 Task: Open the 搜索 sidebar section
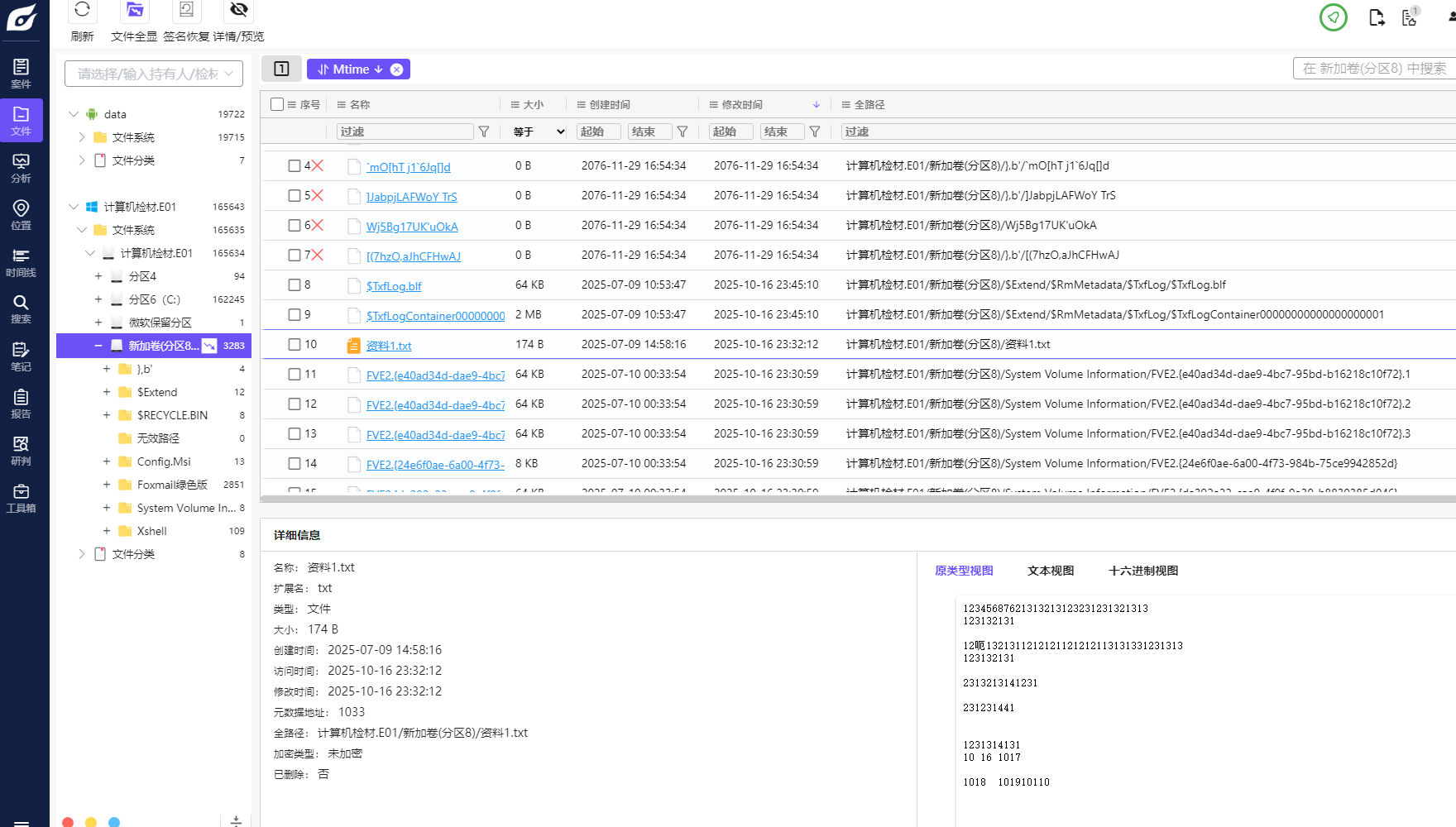tap(21, 308)
